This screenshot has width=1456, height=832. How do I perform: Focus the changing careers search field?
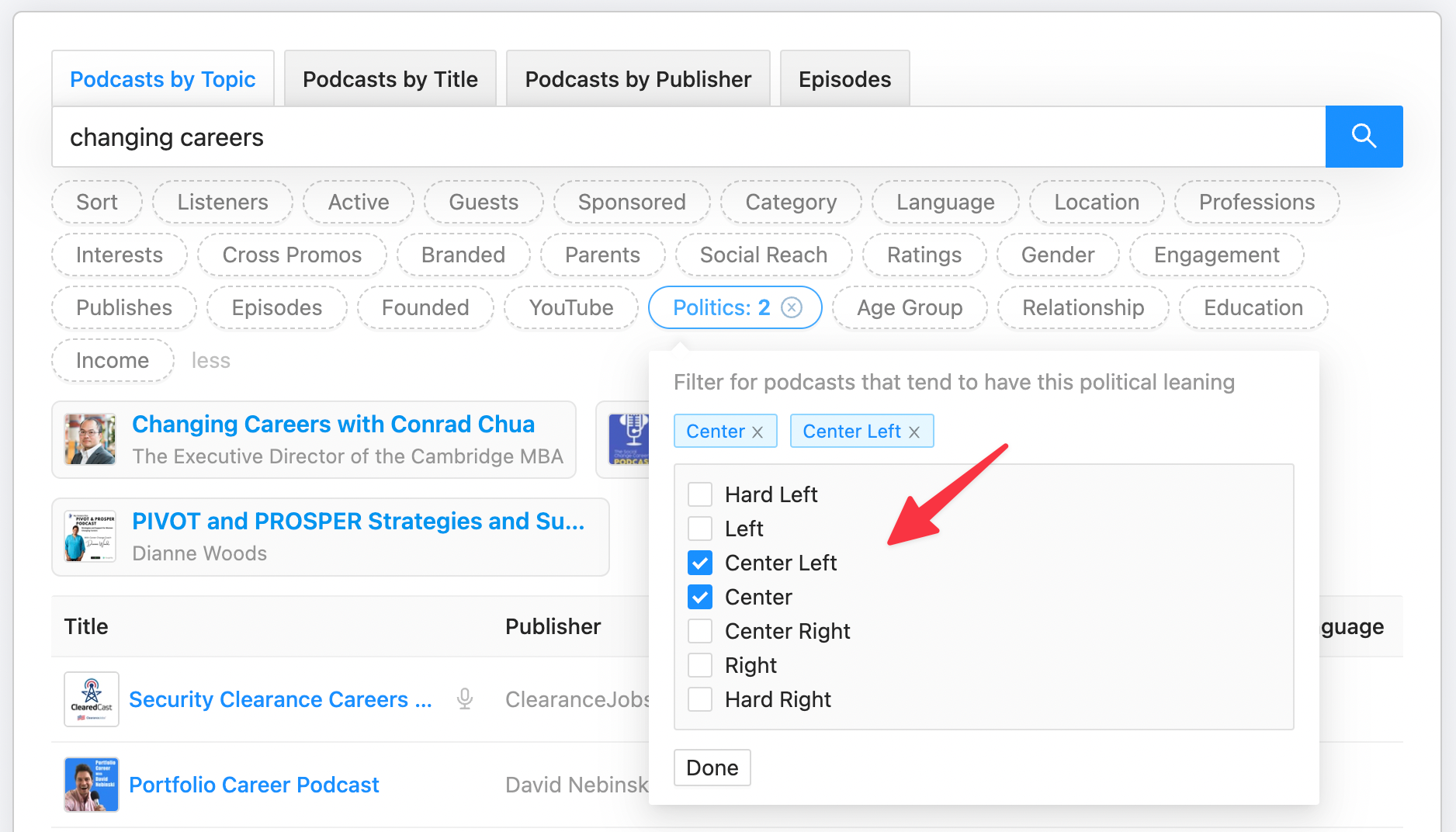coord(688,137)
